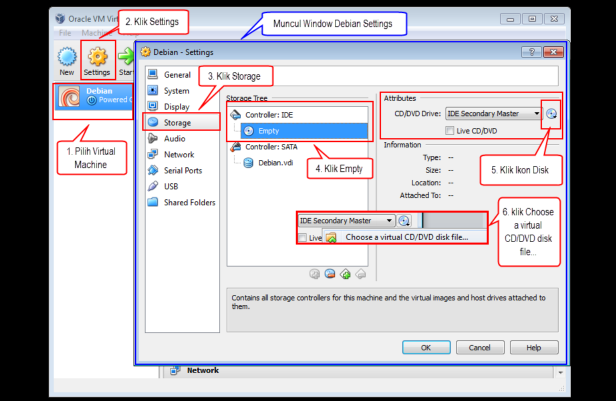Click the 'Storage Tree' group label
The height and width of the screenshot is (401, 616).
[x=247, y=98]
